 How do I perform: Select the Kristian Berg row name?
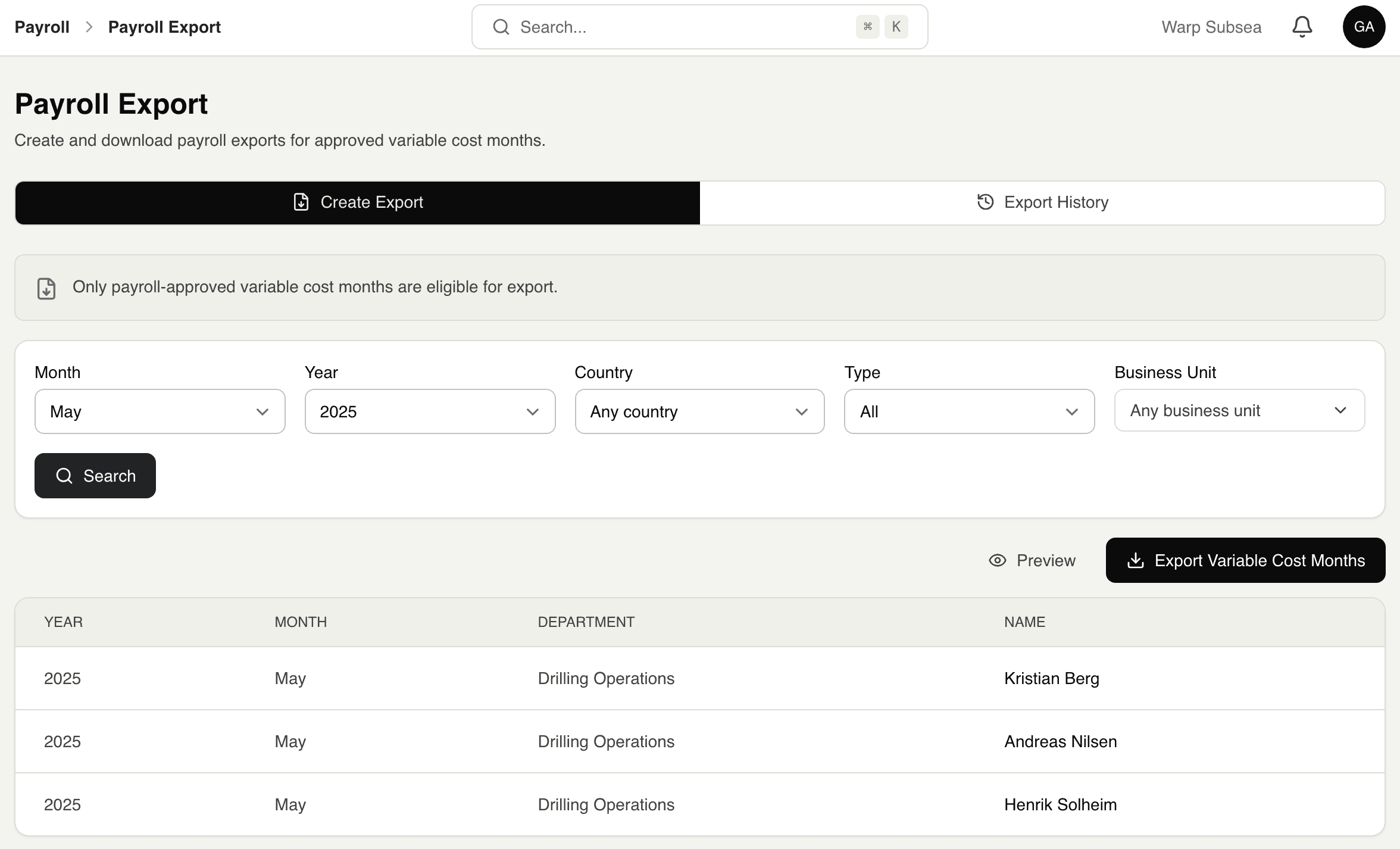point(1052,679)
